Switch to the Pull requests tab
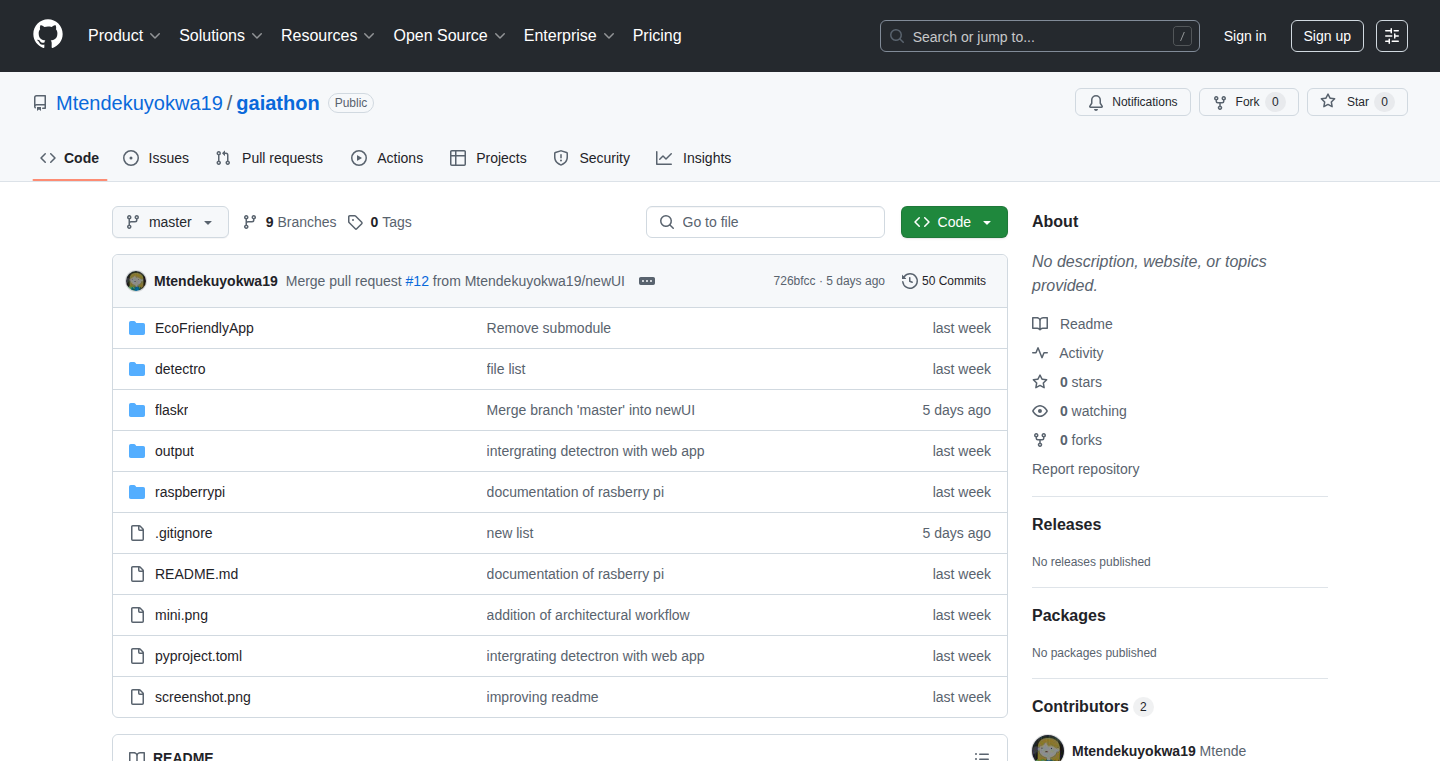 click(269, 158)
